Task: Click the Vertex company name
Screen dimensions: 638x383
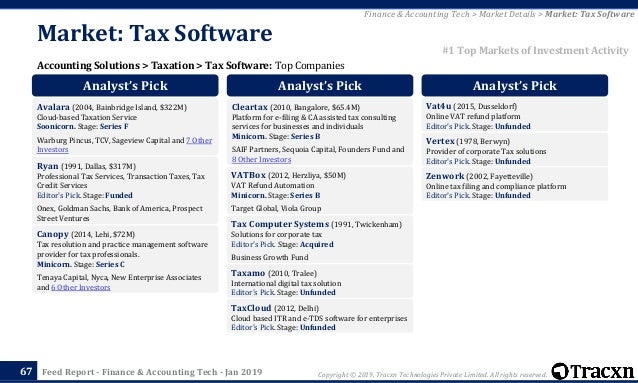Action: click(440, 141)
